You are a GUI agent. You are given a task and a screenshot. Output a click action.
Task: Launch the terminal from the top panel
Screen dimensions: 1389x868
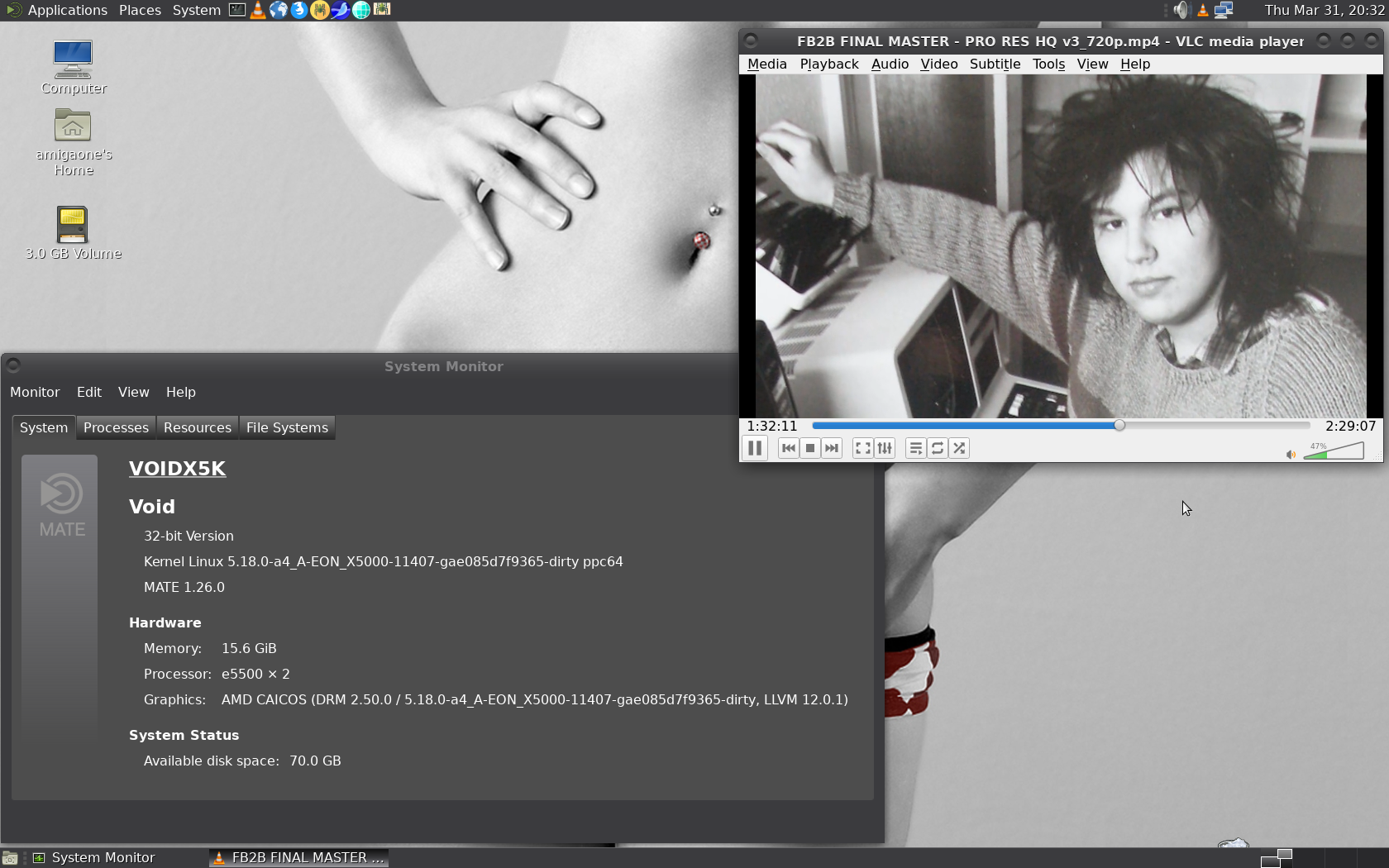coord(237,10)
